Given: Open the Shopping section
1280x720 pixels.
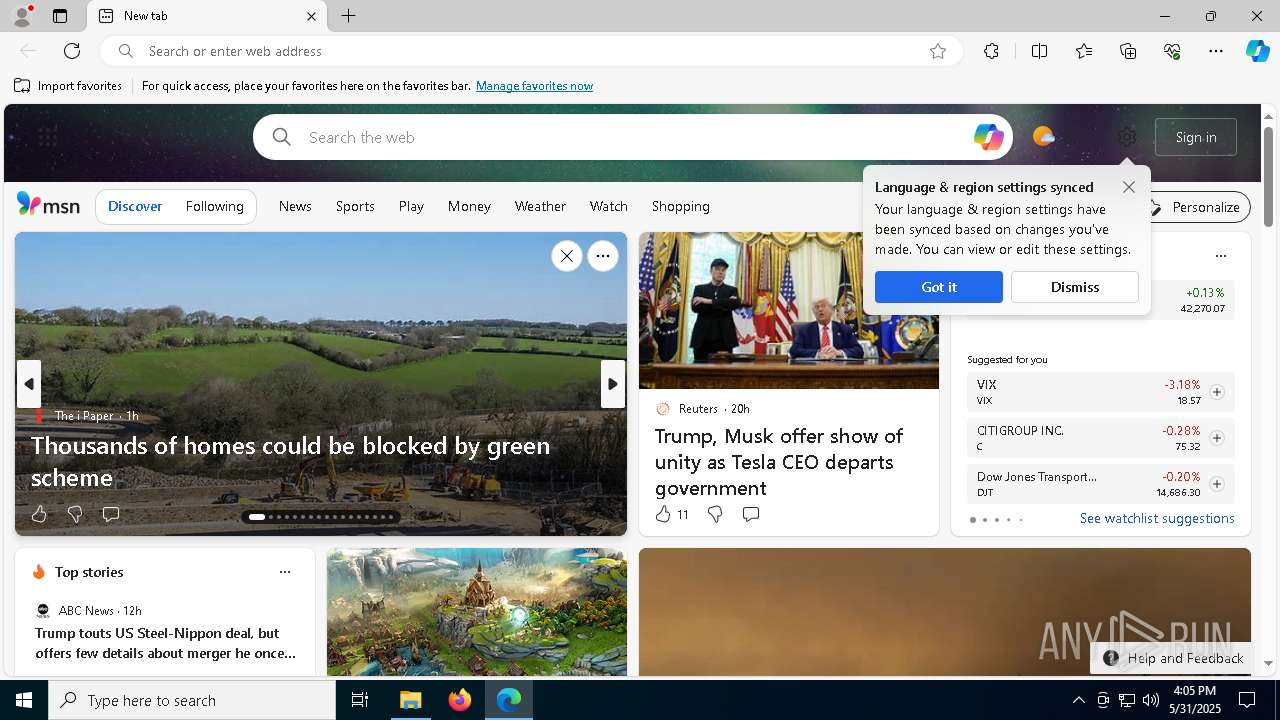Looking at the screenshot, I should point(680,206).
